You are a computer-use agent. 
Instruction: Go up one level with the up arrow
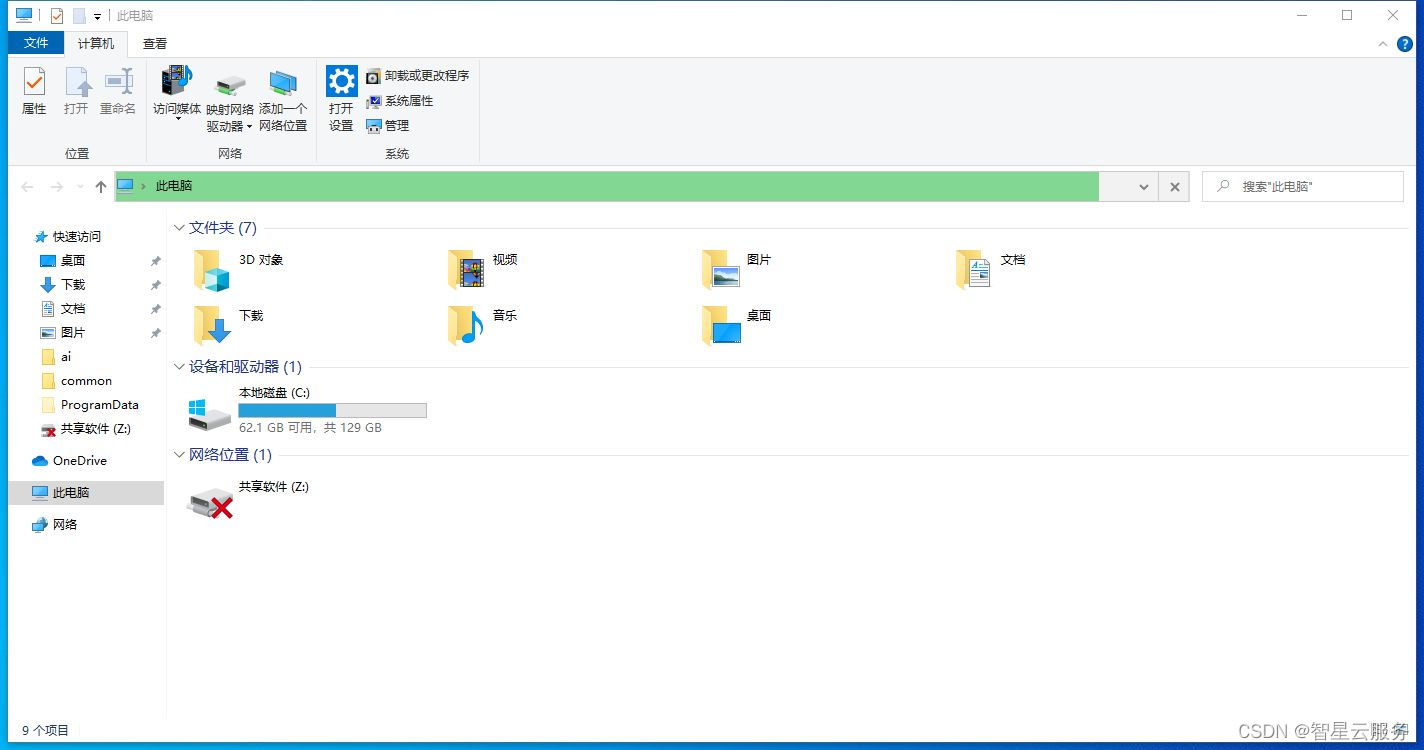[101, 187]
